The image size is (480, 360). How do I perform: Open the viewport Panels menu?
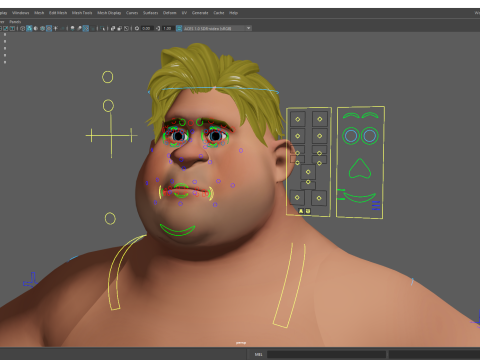(x=15, y=22)
